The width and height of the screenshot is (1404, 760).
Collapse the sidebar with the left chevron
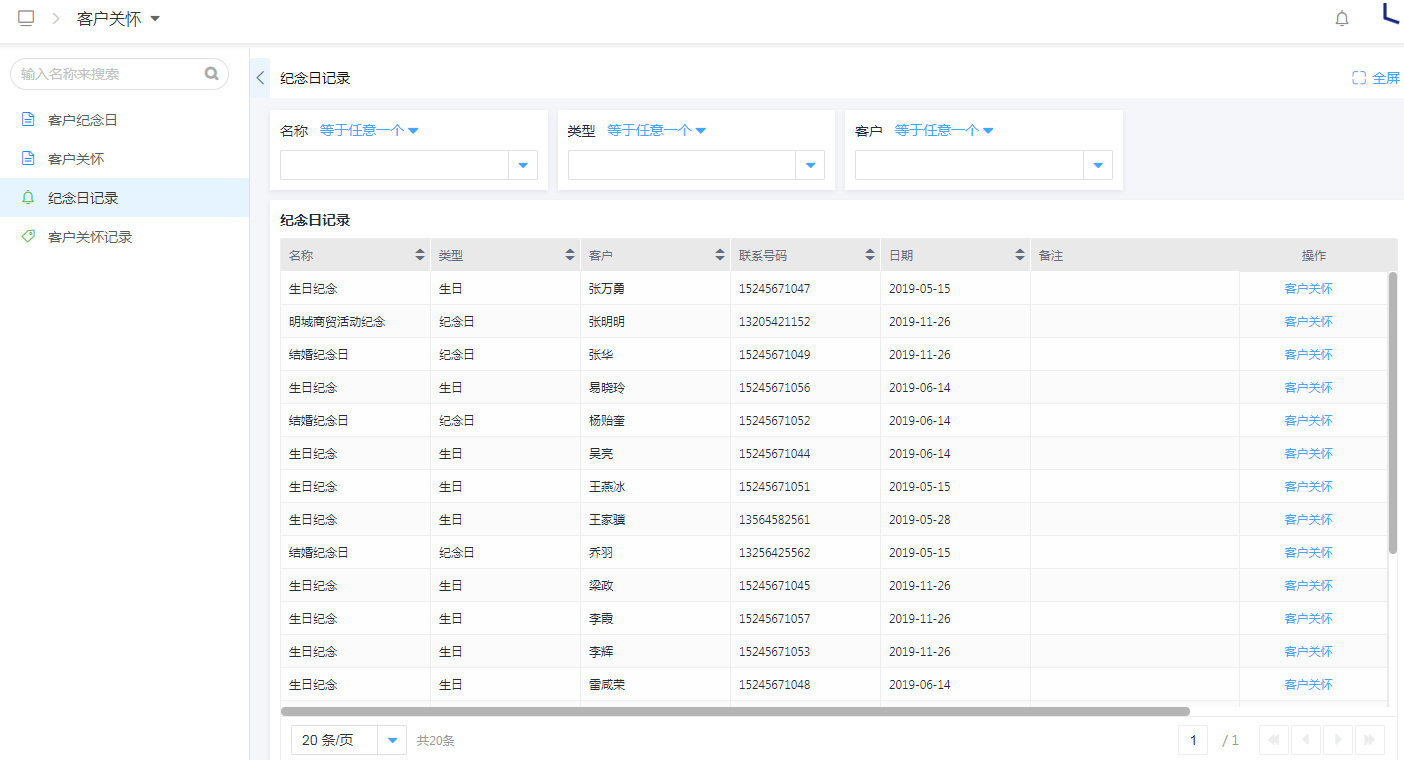260,78
